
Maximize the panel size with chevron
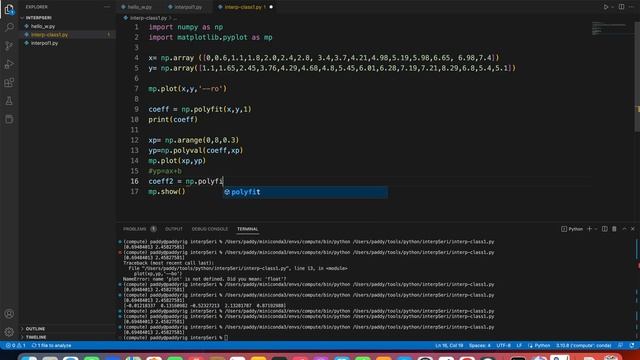pyautogui.click(x=624, y=229)
